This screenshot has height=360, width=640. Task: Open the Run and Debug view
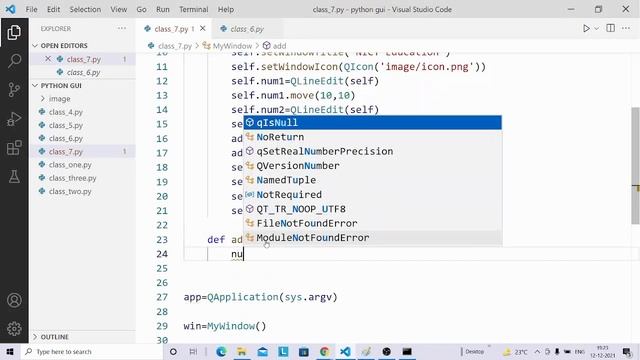click(14, 119)
